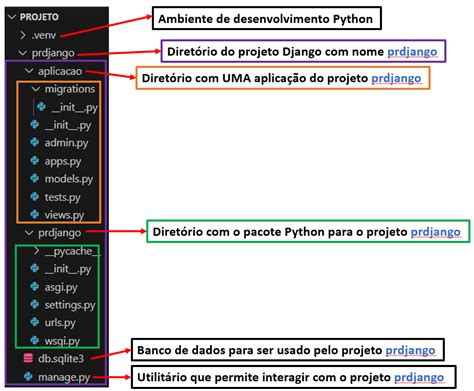
Task: Click Python icon of manage.py
Action: [28, 376]
